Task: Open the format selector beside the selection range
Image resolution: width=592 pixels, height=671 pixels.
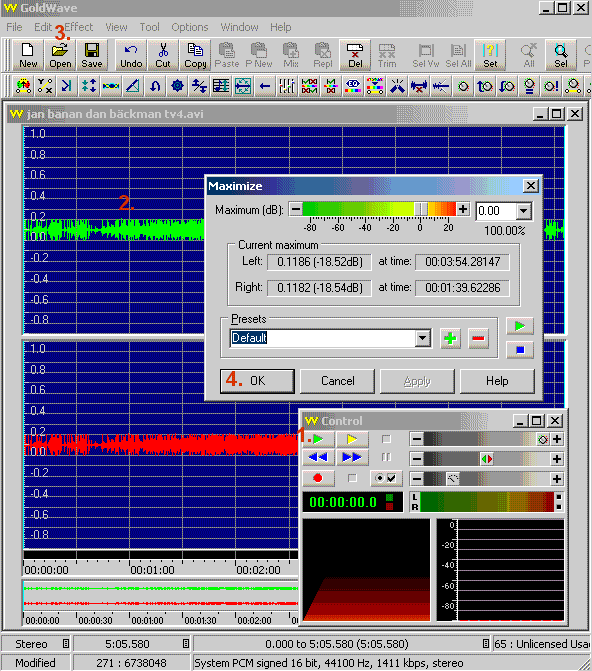Action: tap(485, 644)
